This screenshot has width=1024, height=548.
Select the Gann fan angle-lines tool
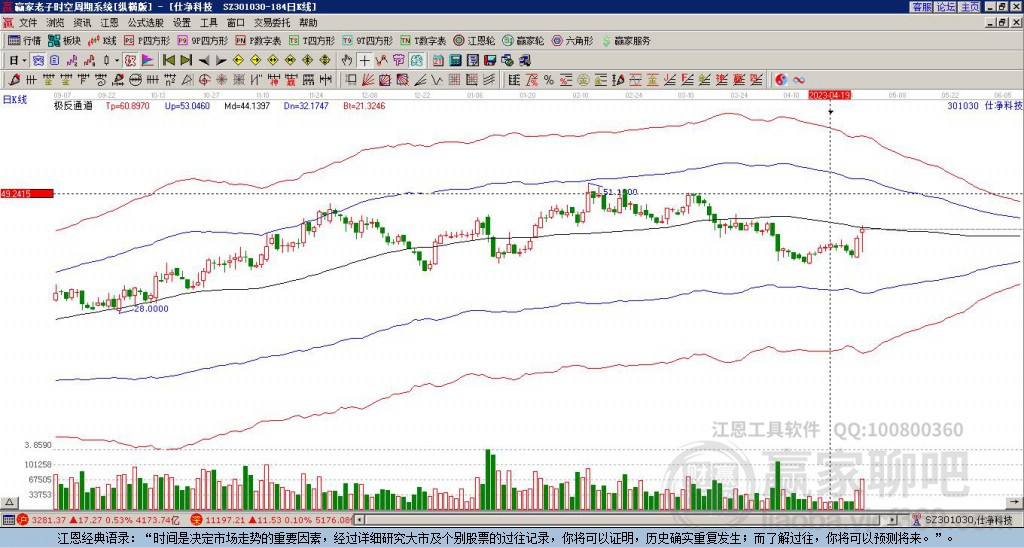tap(367, 80)
